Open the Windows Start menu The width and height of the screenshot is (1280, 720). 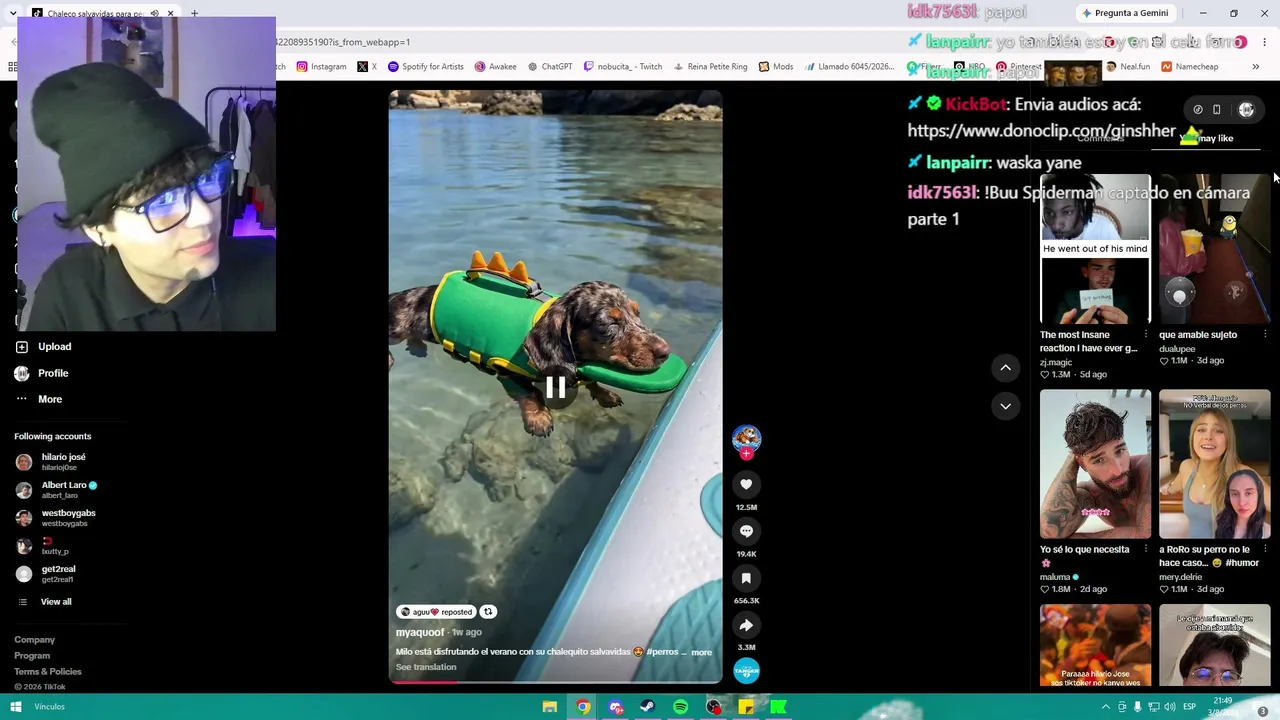pyautogui.click(x=16, y=707)
